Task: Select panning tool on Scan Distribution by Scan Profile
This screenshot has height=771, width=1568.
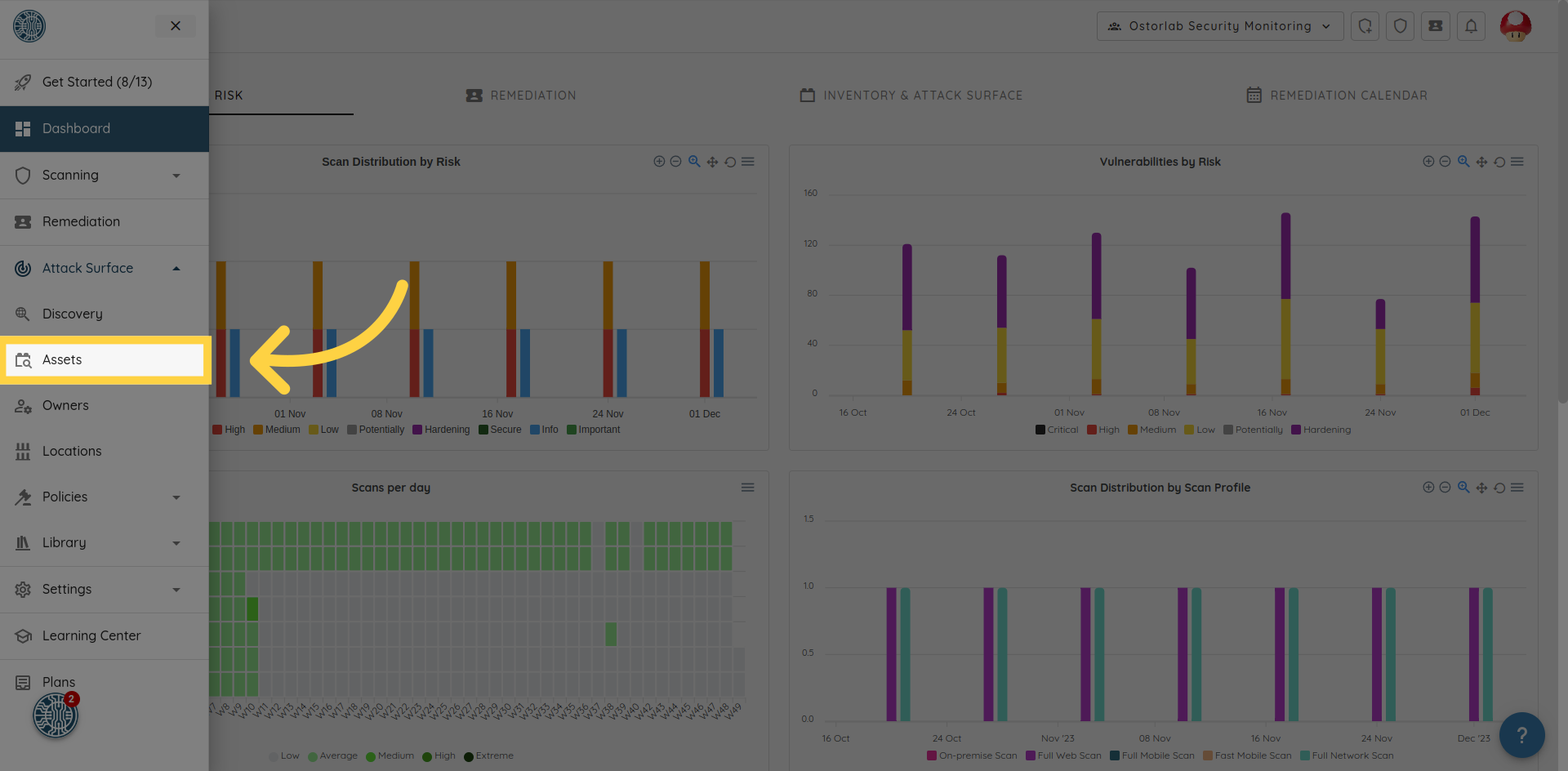Action: click(x=1481, y=488)
